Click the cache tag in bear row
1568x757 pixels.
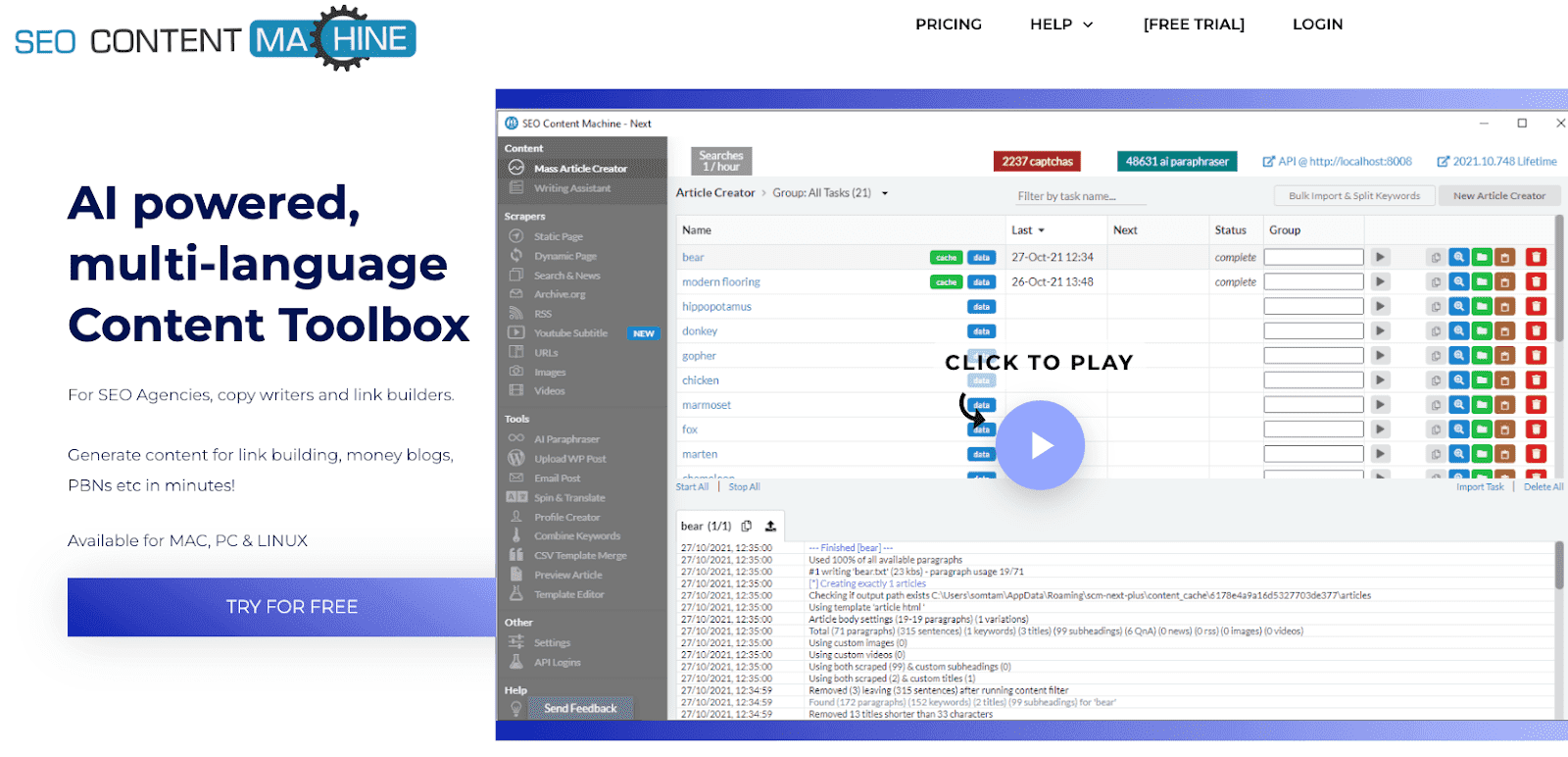point(946,258)
